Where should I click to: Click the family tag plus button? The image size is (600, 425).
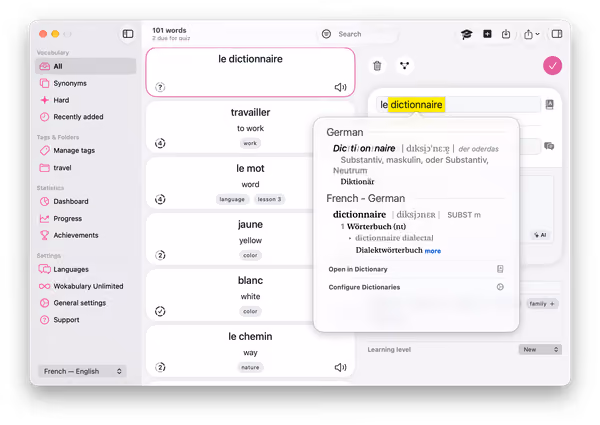(x=542, y=304)
